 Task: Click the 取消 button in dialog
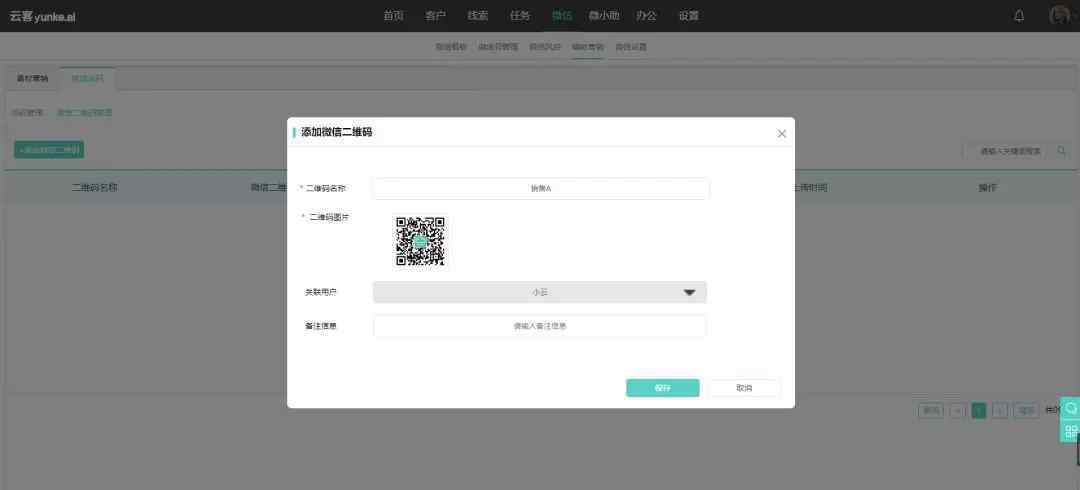click(x=744, y=388)
